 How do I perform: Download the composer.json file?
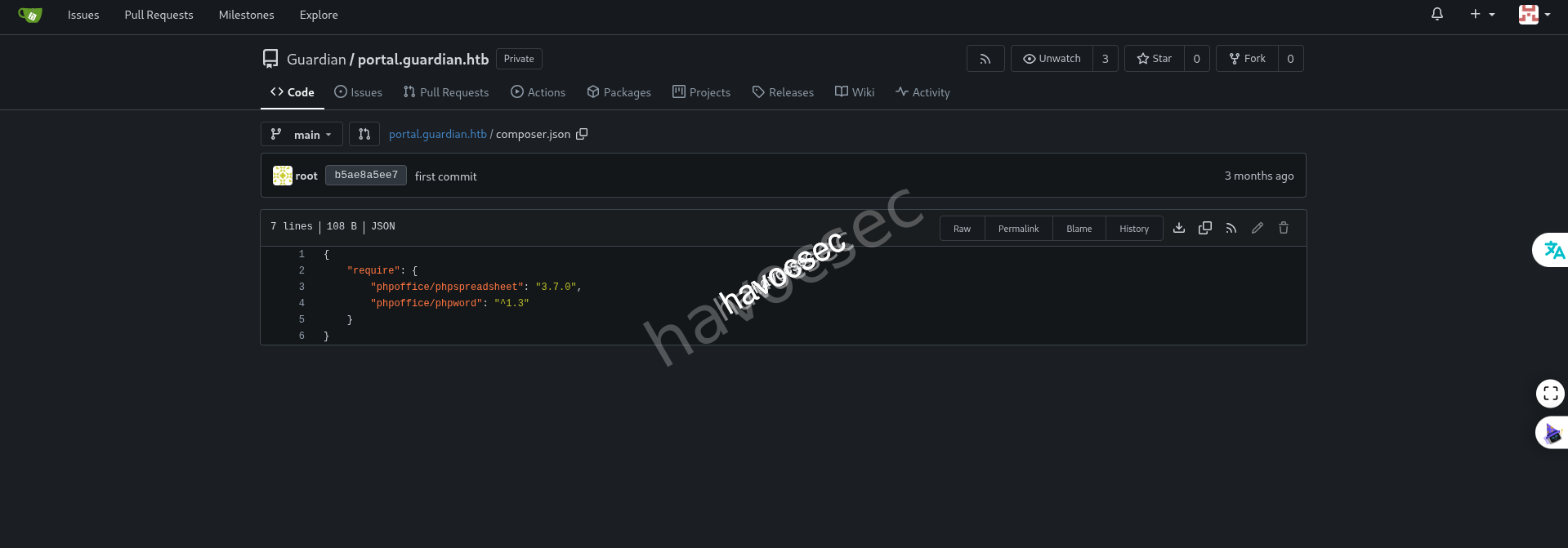[x=1179, y=228]
